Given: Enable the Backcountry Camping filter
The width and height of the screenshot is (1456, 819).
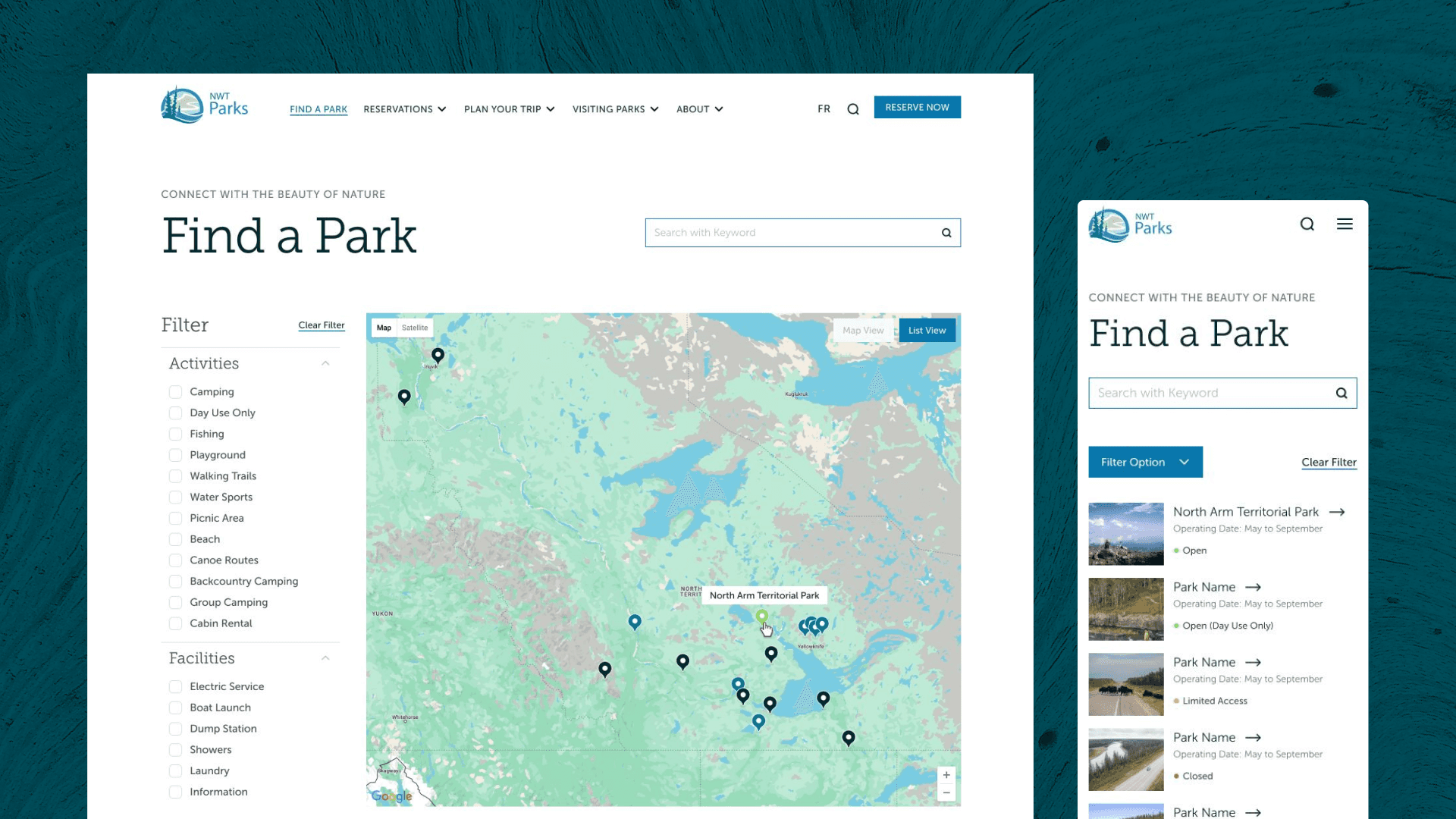Looking at the screenshot, I should 175,582.
